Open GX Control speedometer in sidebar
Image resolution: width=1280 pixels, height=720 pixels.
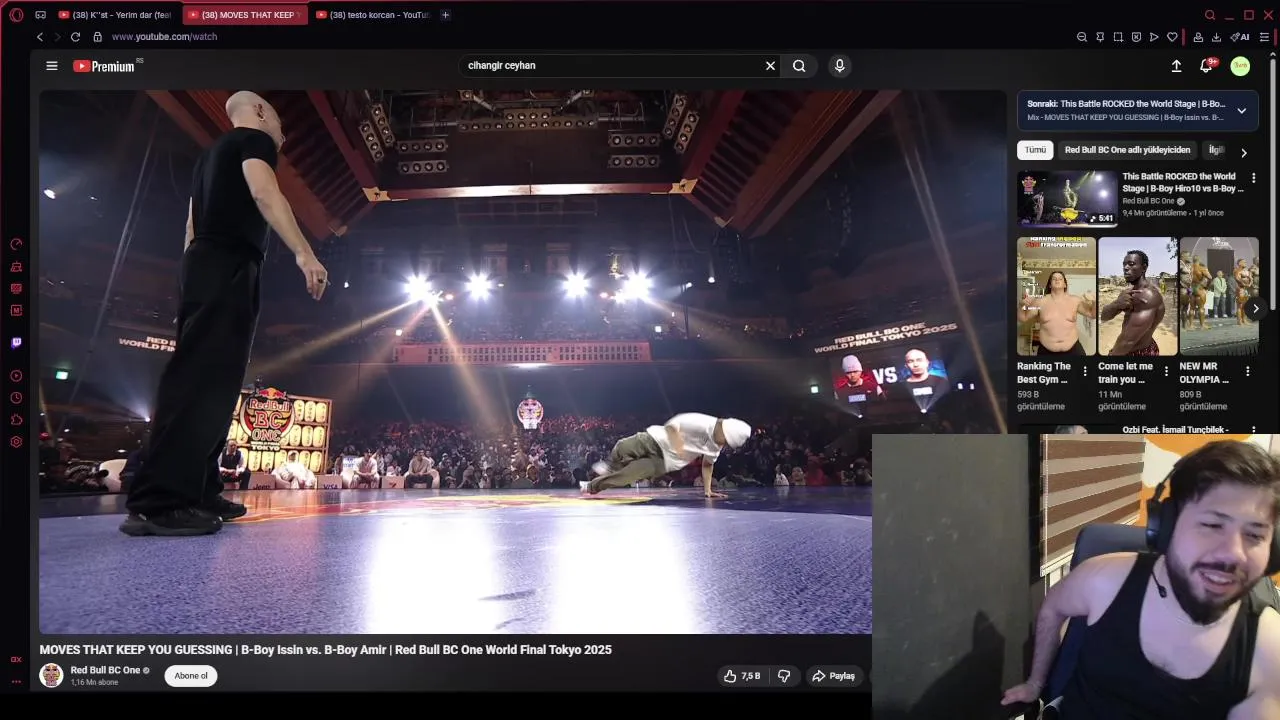tap(16, 244)
